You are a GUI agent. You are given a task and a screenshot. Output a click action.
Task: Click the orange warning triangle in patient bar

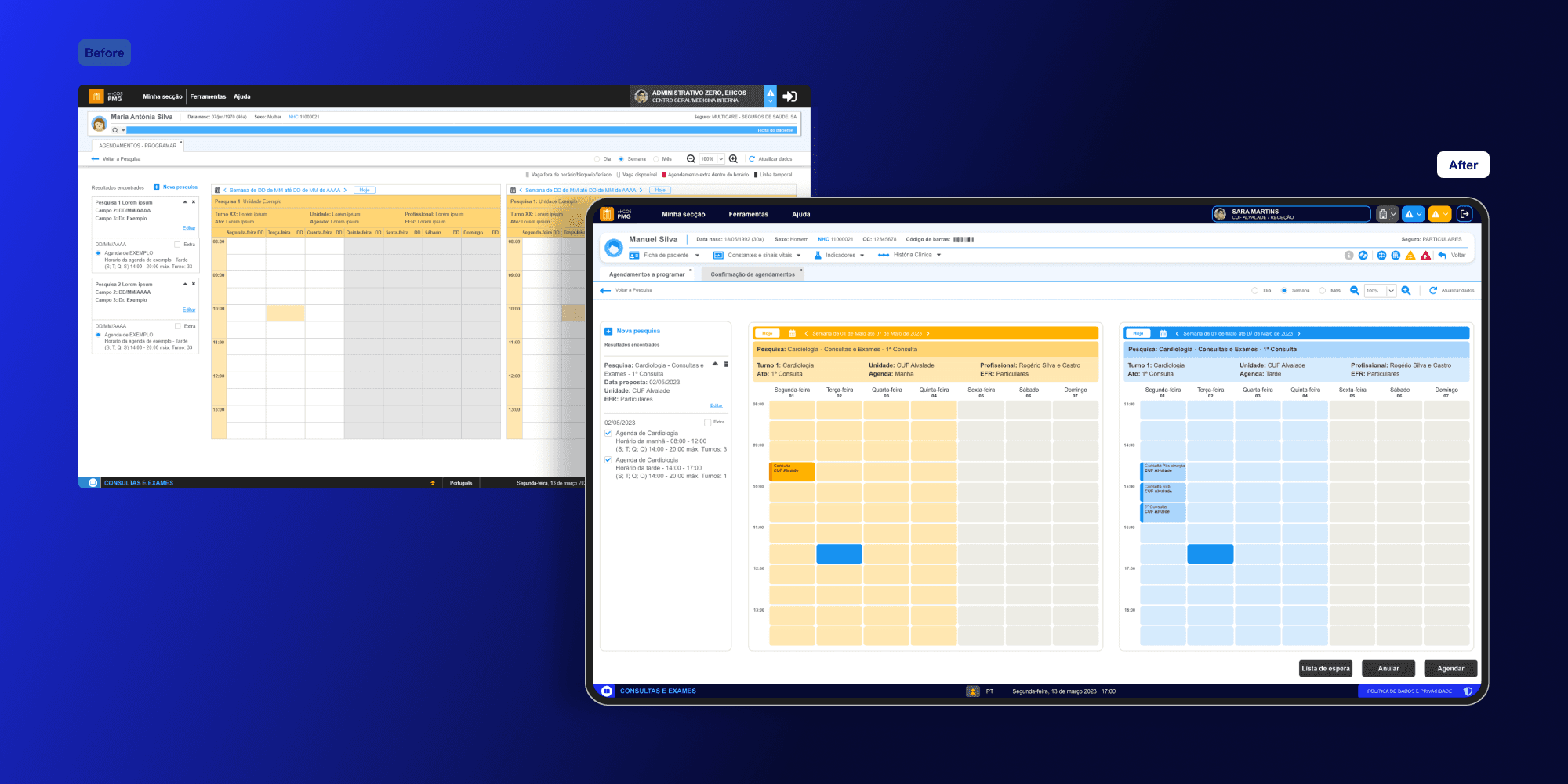[x=1410, y=256]
